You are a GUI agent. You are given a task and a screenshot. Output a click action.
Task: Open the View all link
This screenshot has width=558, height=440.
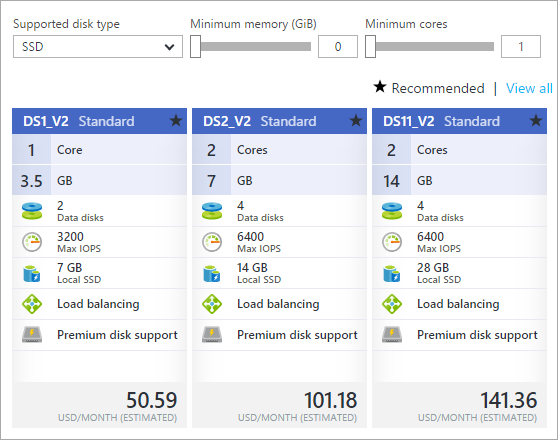coord(529,88)
